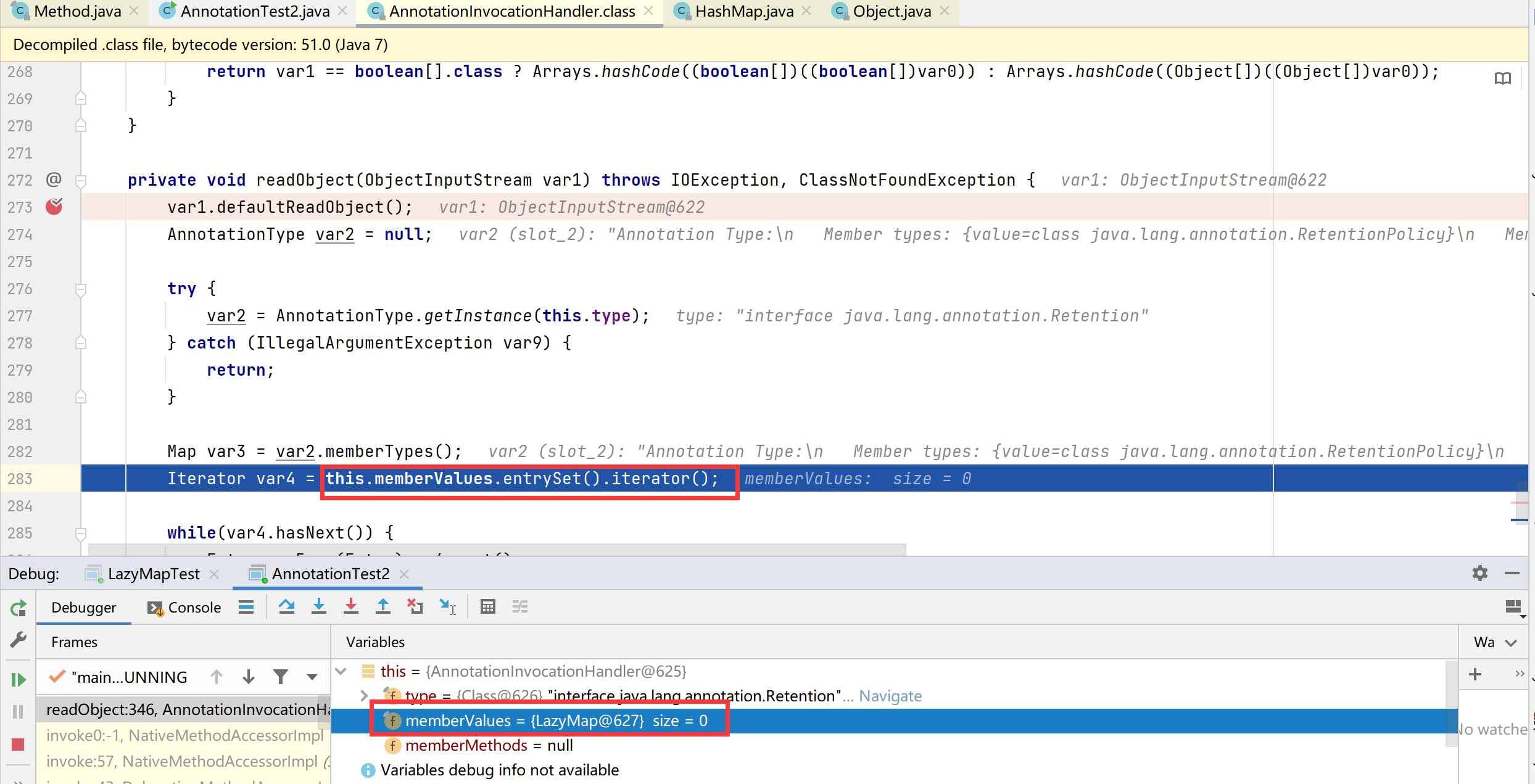Viewport: 1535px width, 784px height.
Task: Switch to Method.java editor tab
Action: pyautogui.click(x=76, y=11)
